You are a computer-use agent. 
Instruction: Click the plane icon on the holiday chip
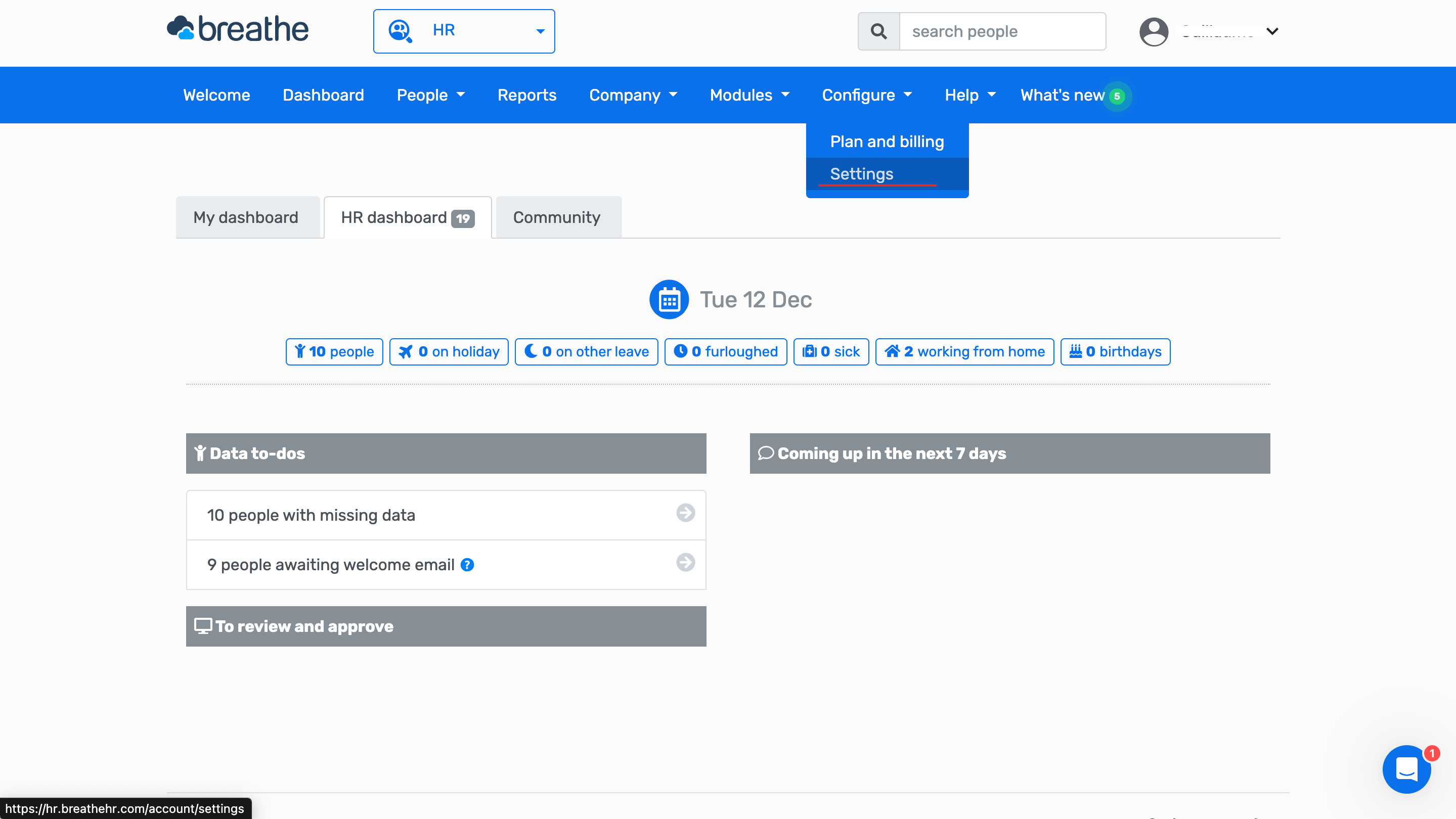(x=406, y=351)
